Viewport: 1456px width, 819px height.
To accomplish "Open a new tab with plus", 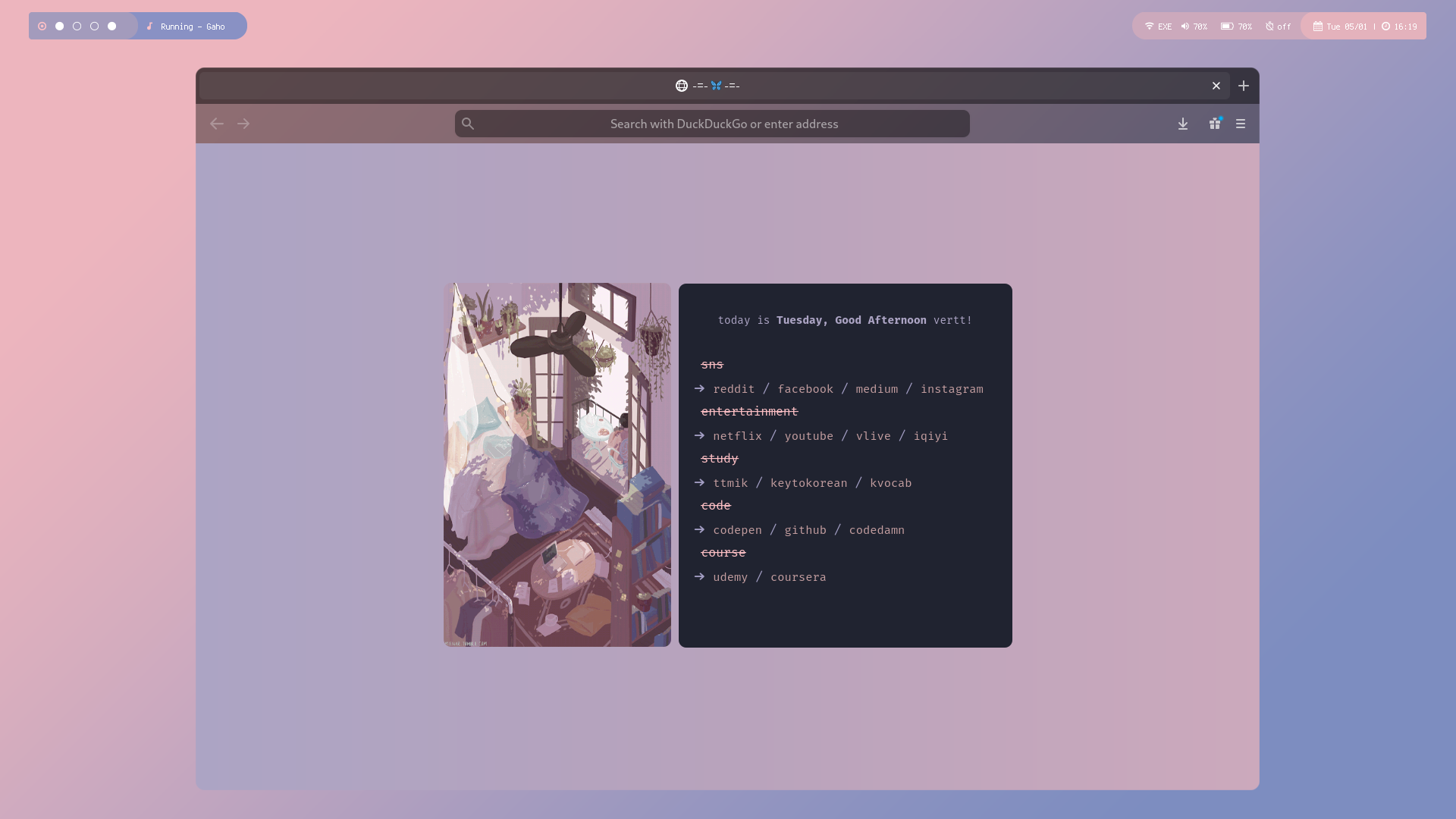I will 1244,86.
